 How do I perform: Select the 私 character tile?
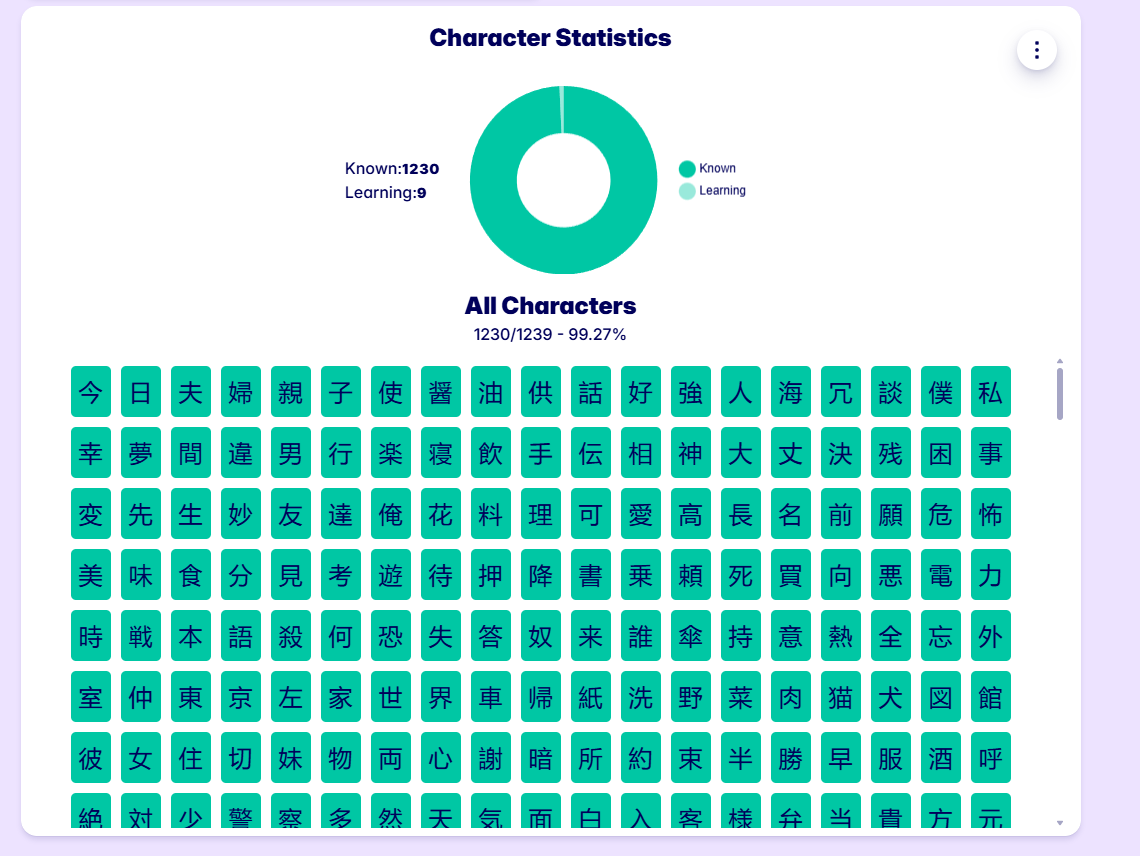point(991,392)
